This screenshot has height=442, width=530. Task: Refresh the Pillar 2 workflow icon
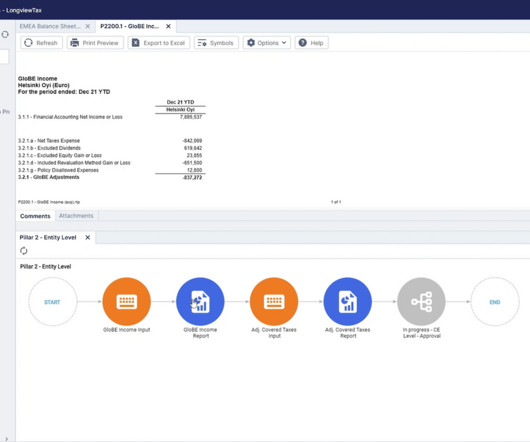click(x=23, y=251)
